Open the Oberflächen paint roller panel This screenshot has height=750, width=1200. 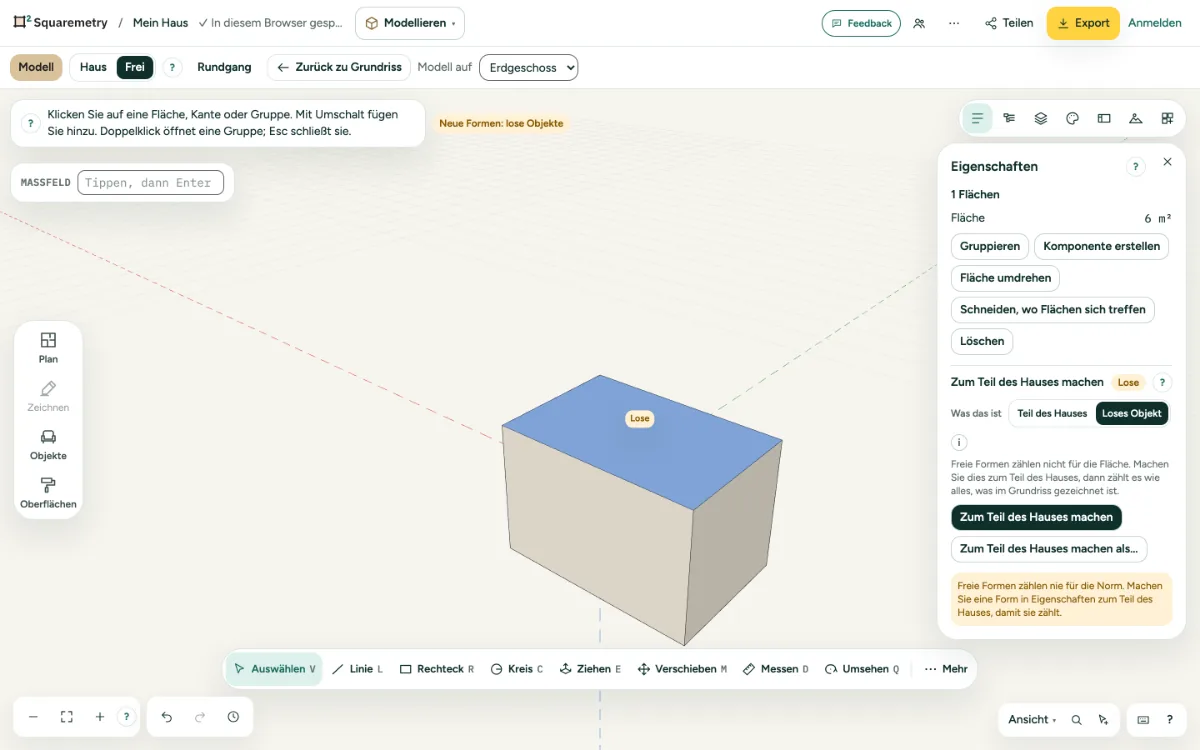point(48,493)
